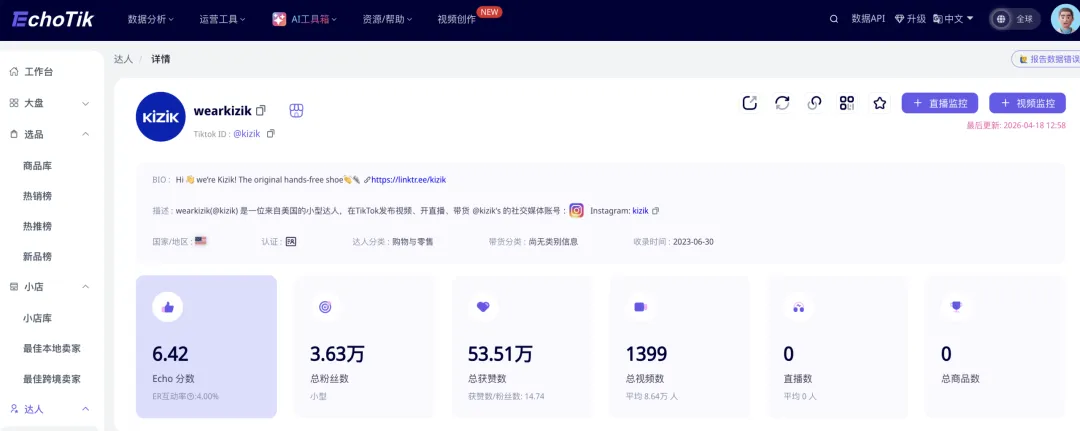The width and height of the screenshot is (1080, 431).
Task: Click the 收录时间 2023-06-30 text
Action: pos(674,242)
